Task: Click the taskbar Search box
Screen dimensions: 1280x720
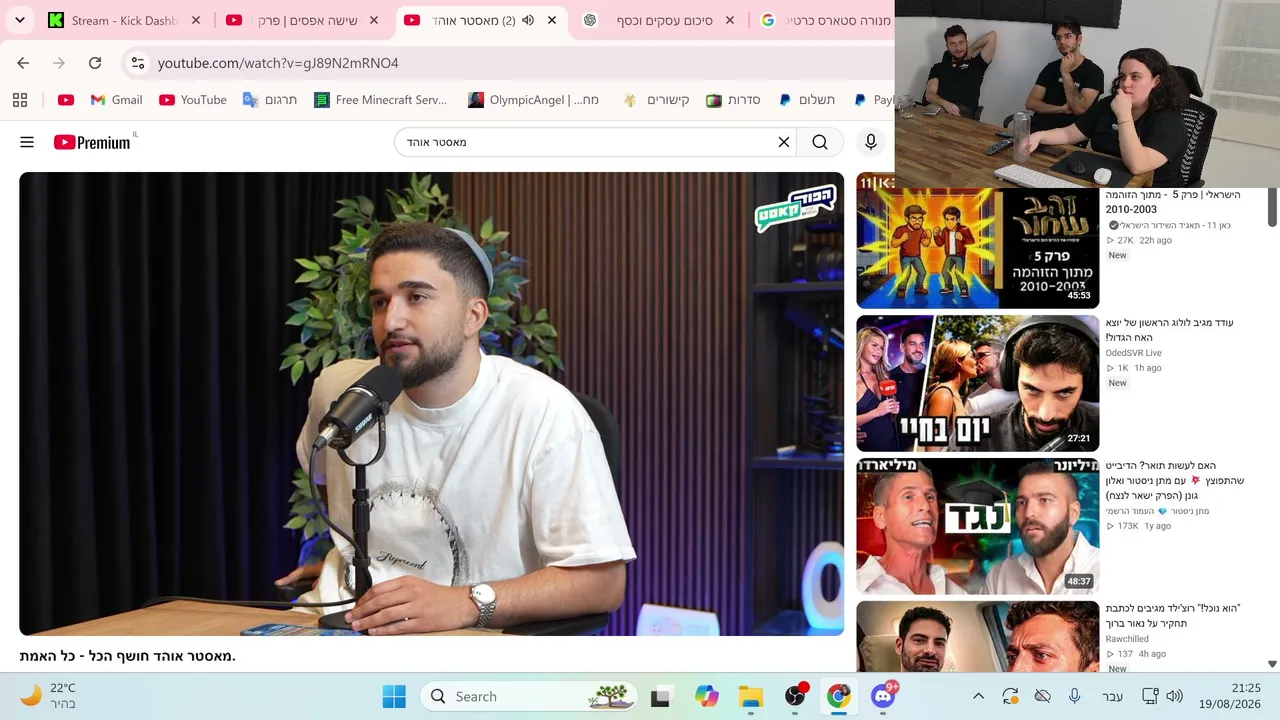Action: pos(530,696)
